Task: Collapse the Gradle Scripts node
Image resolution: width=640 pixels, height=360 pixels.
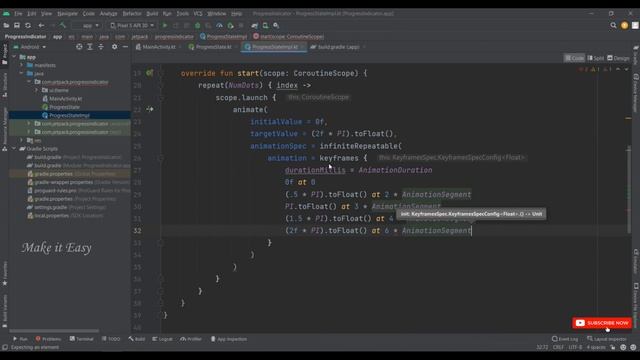Action: click(15, 149)
